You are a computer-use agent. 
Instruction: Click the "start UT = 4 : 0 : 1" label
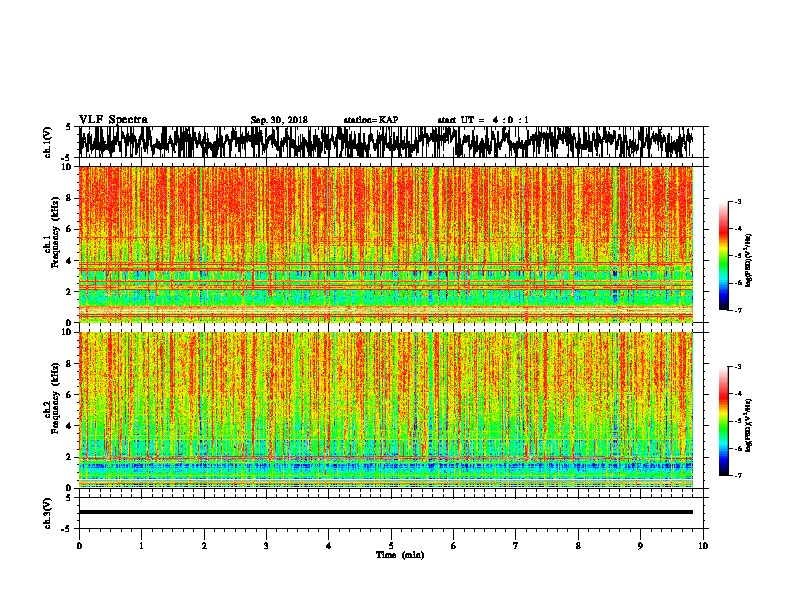[482, 120]
